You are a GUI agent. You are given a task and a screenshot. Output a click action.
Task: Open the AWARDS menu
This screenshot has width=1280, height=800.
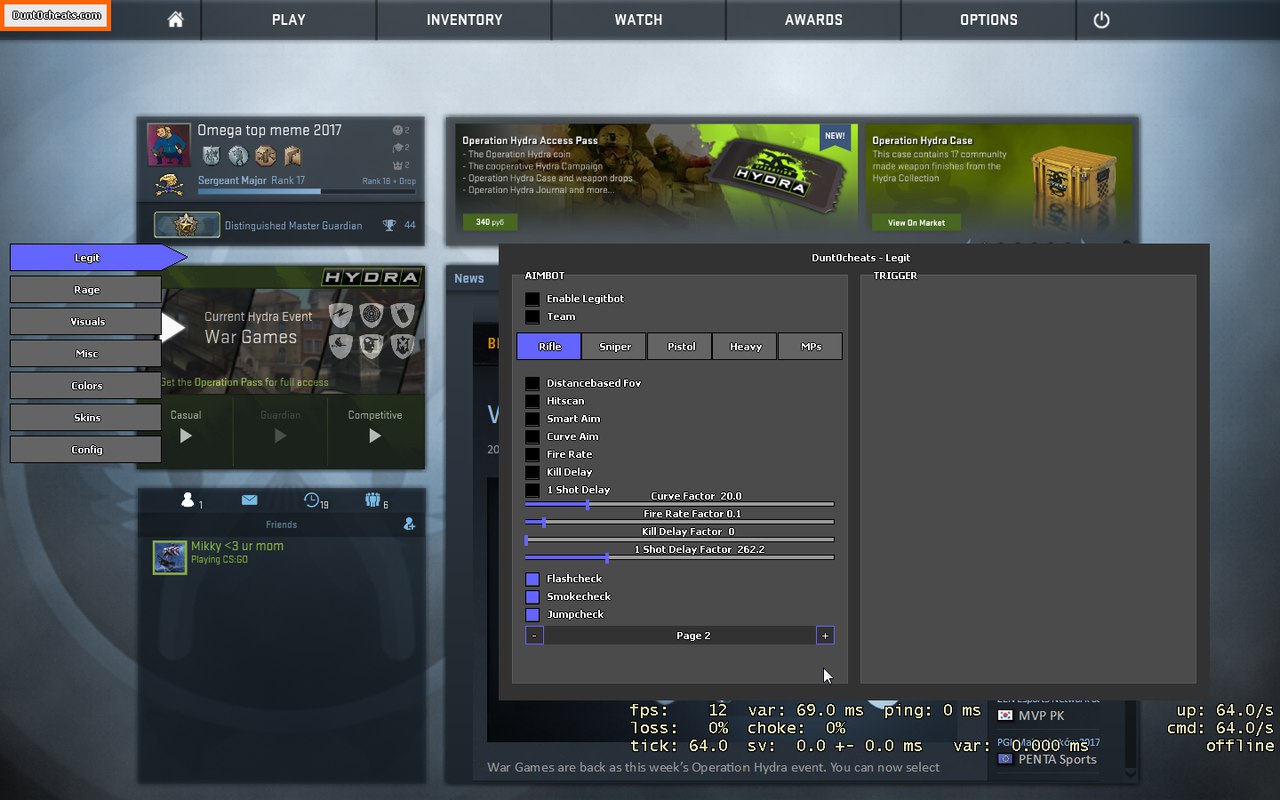814,20
